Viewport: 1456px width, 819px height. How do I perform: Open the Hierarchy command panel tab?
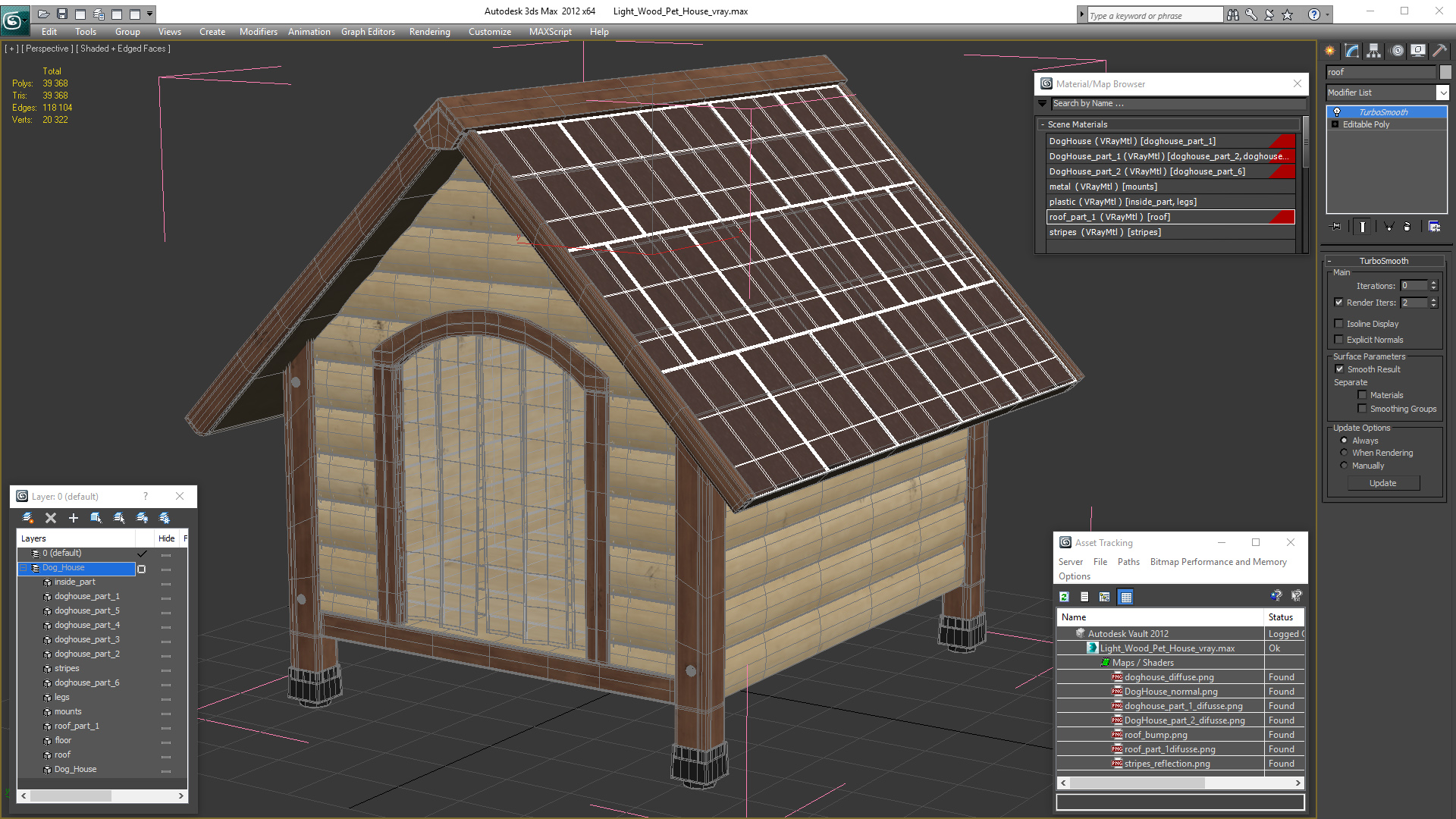click(x=1373, y=51)
